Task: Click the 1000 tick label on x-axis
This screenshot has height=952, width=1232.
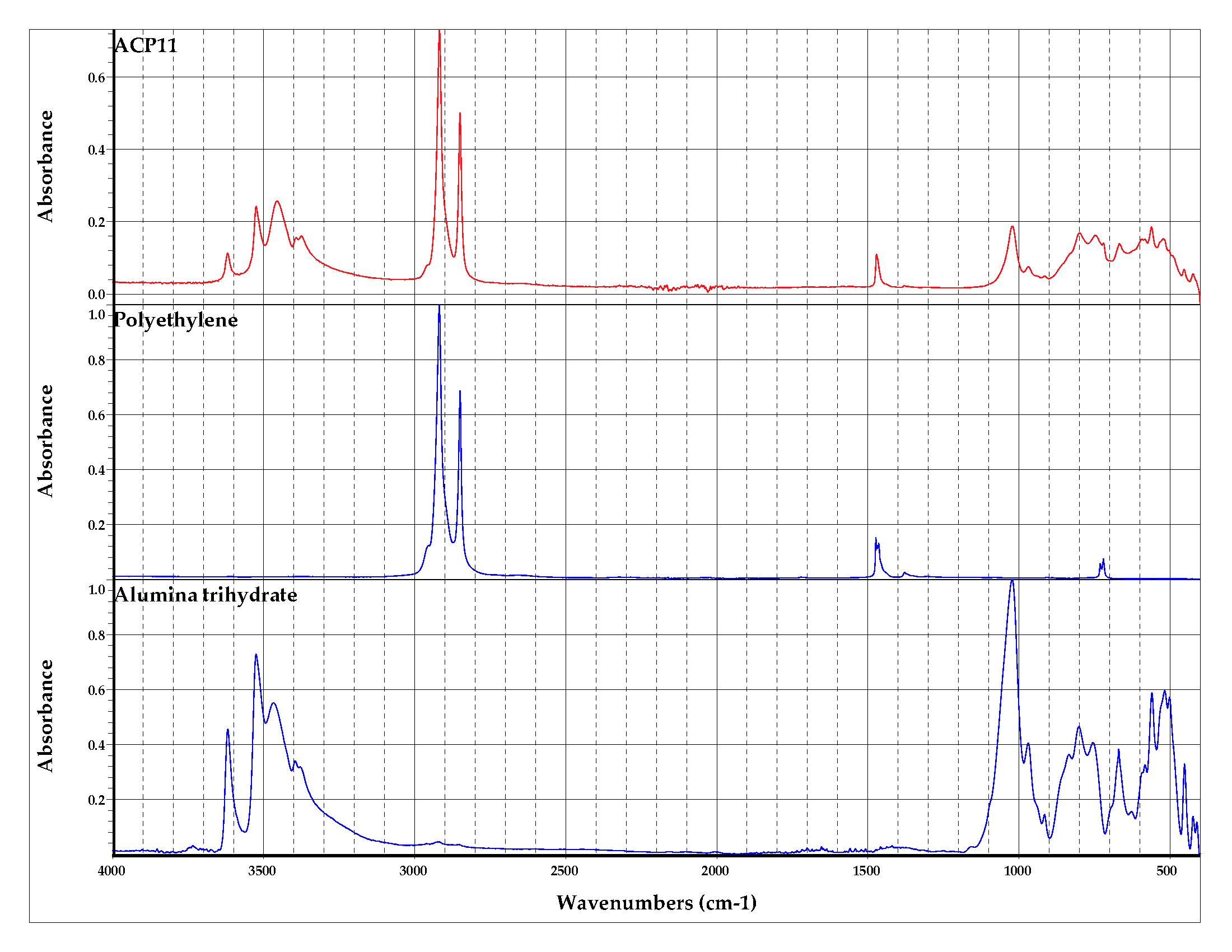Action: point(1018,871)
